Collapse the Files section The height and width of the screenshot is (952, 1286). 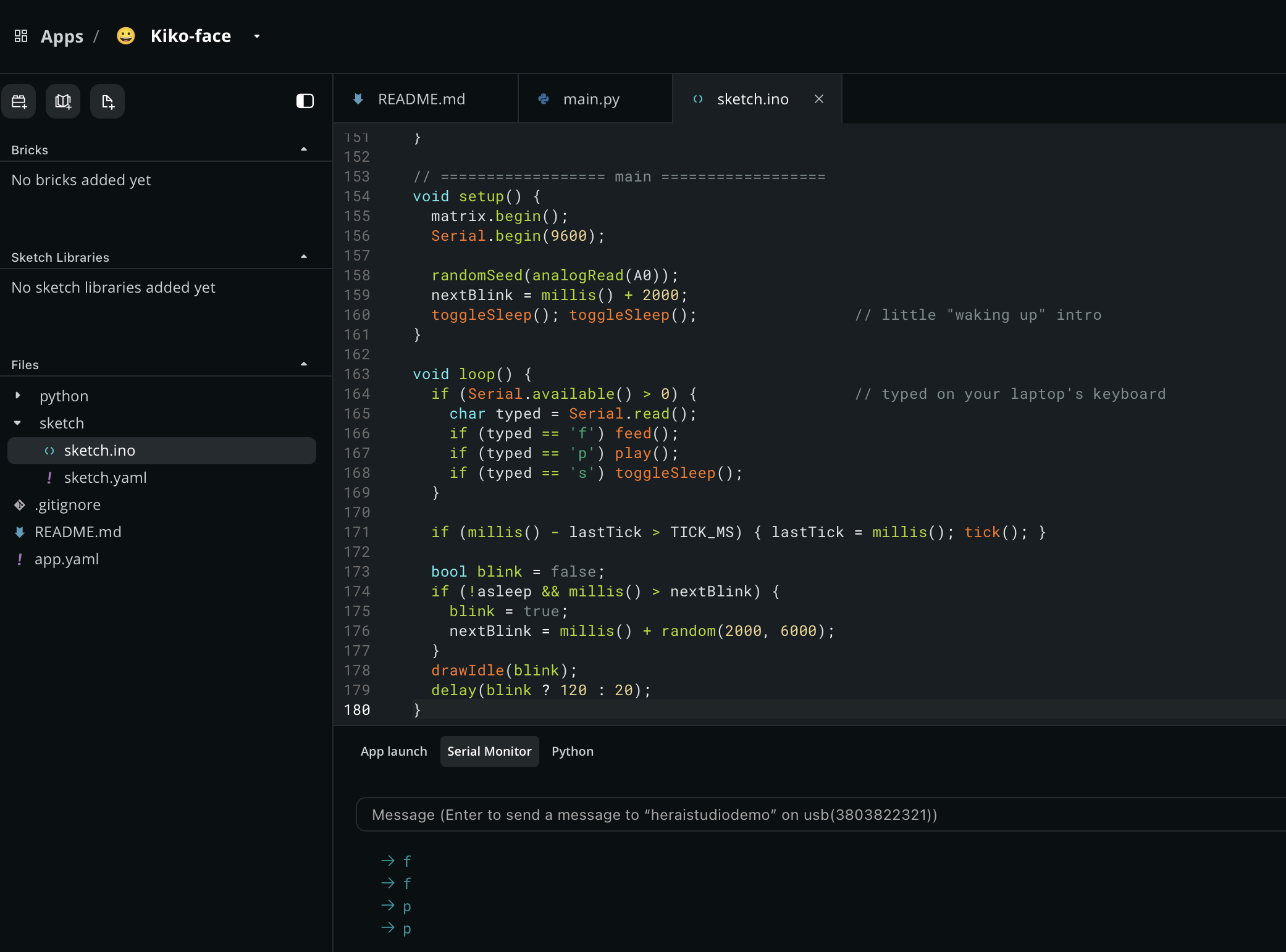pos(304,364)
